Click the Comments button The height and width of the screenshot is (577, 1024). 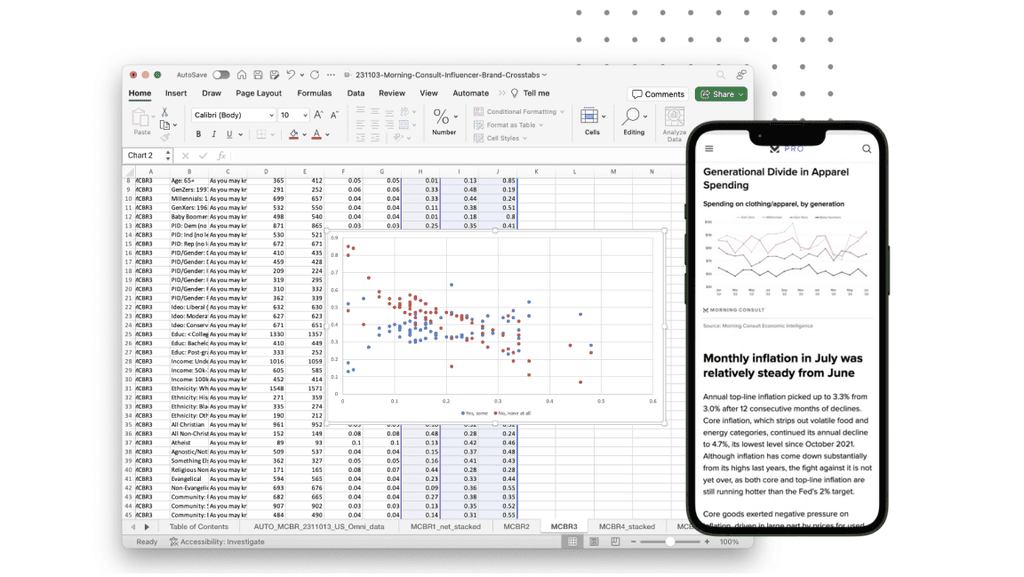(x=658, y=94)
